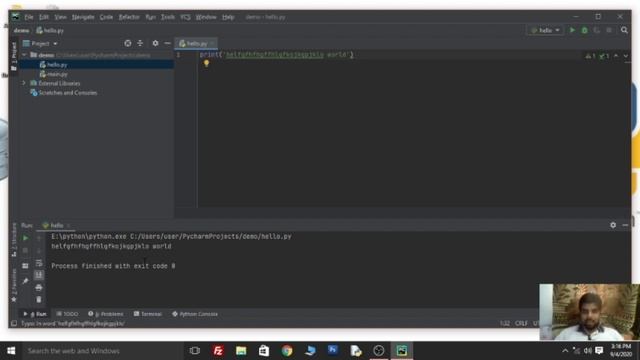This screenshot has height=360, width=640.
Task: Open the File menu
Action: 29,17
